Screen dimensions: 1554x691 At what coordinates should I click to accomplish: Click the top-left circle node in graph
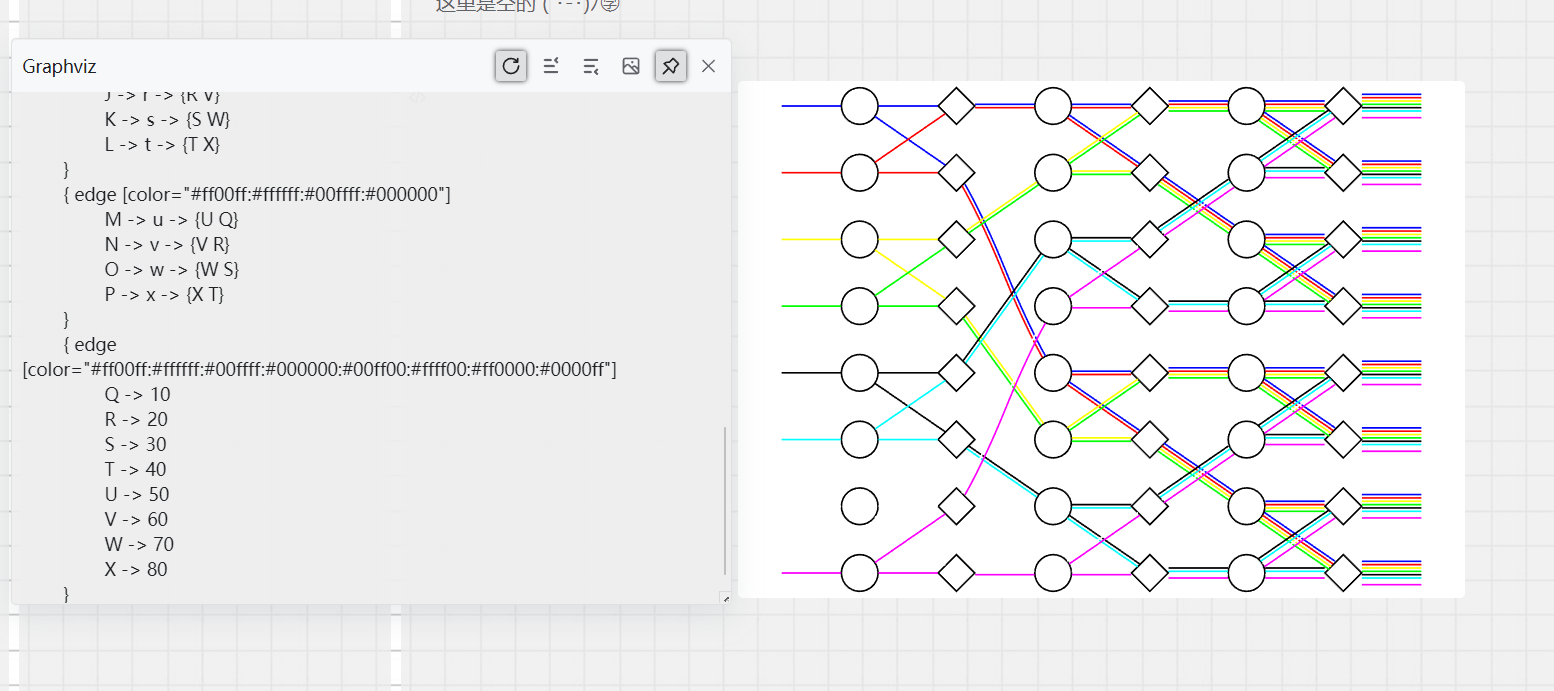[x=859, y=105]
